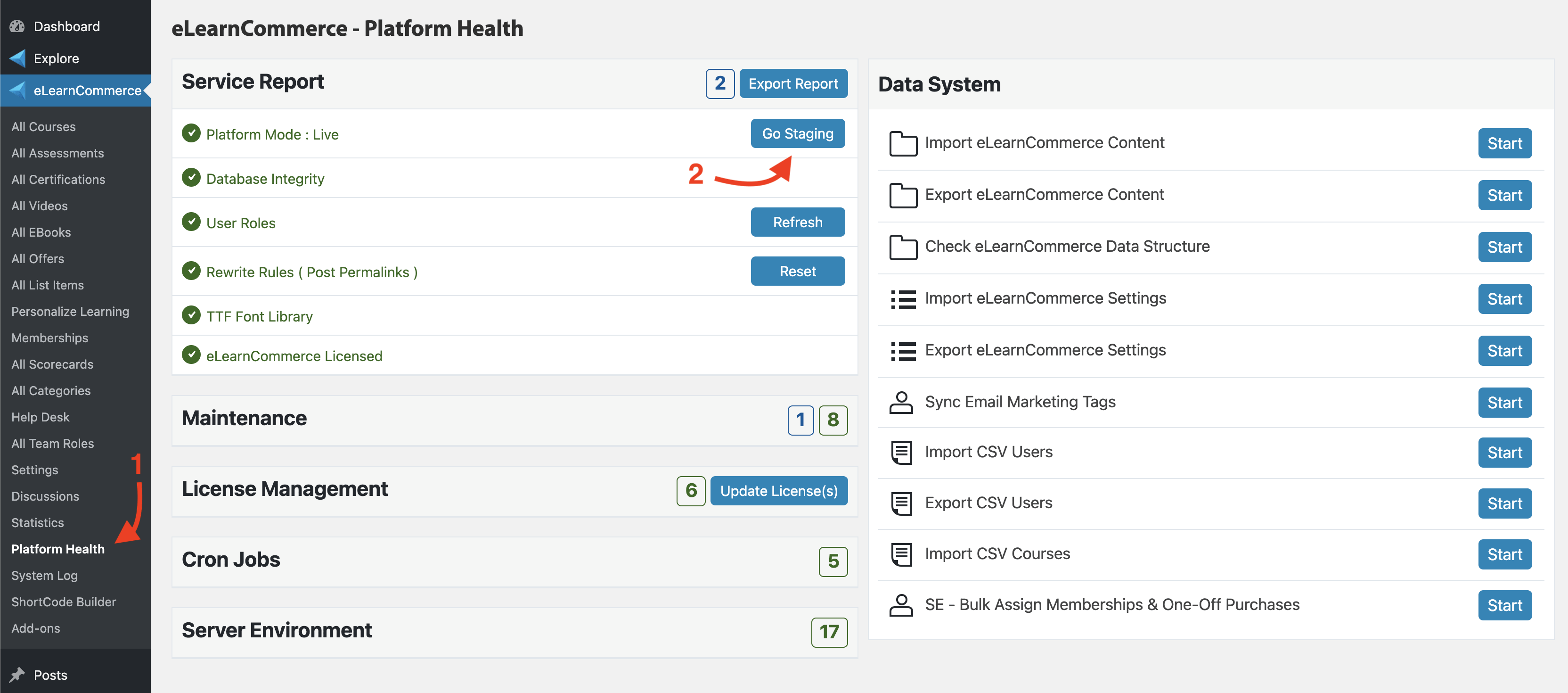The height and width of the screenshot is (693, 1568).
Task: Expand the Cron Jobs section
Action: 514,561
